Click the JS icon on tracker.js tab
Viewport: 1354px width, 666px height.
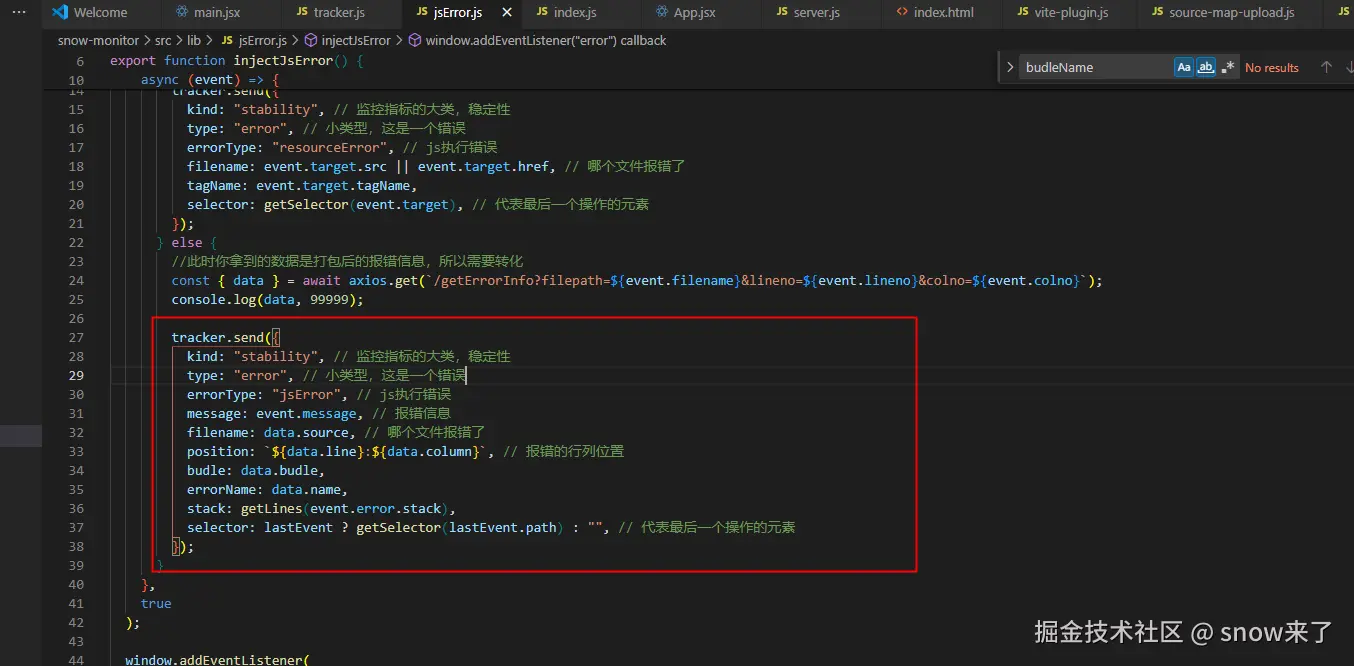[302, 12]
